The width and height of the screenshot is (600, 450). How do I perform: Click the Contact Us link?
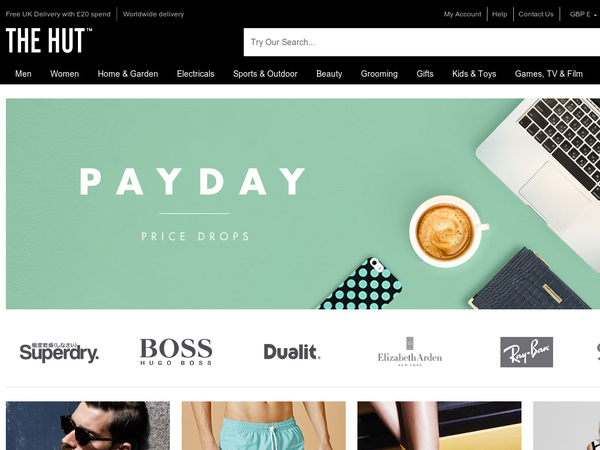(536, 14)
